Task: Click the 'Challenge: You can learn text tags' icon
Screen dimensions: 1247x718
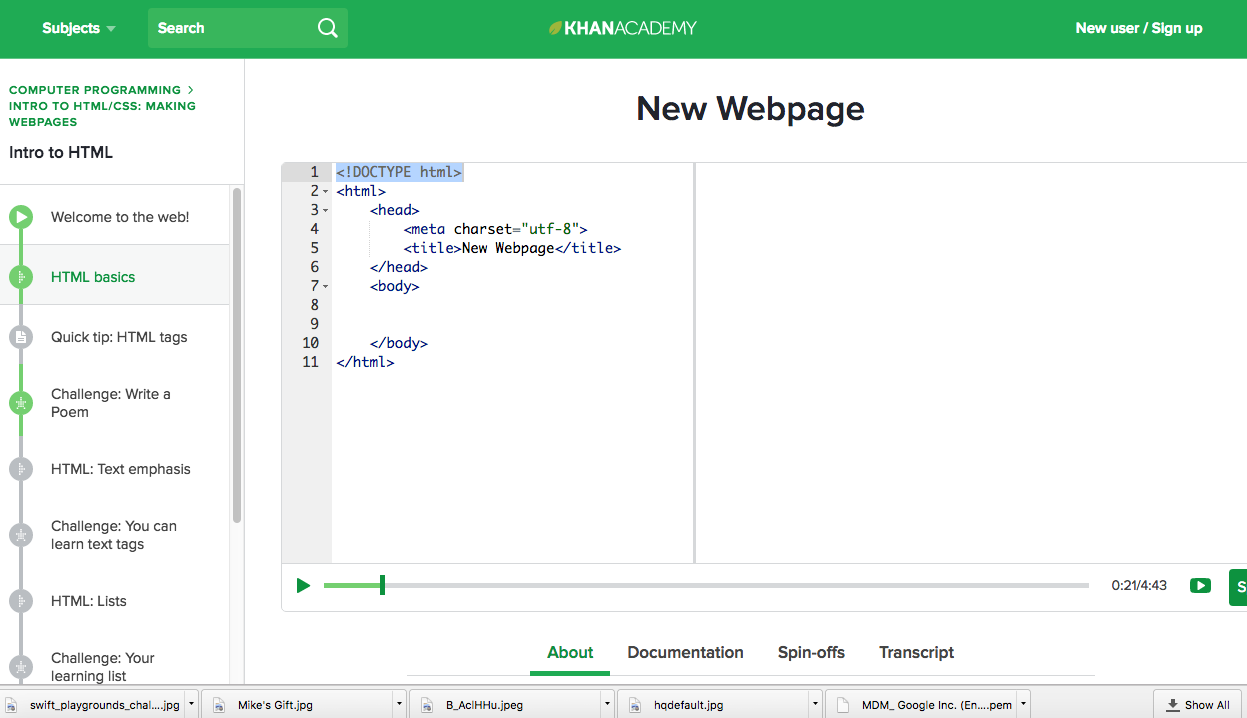Action: (x=21, y=535)
